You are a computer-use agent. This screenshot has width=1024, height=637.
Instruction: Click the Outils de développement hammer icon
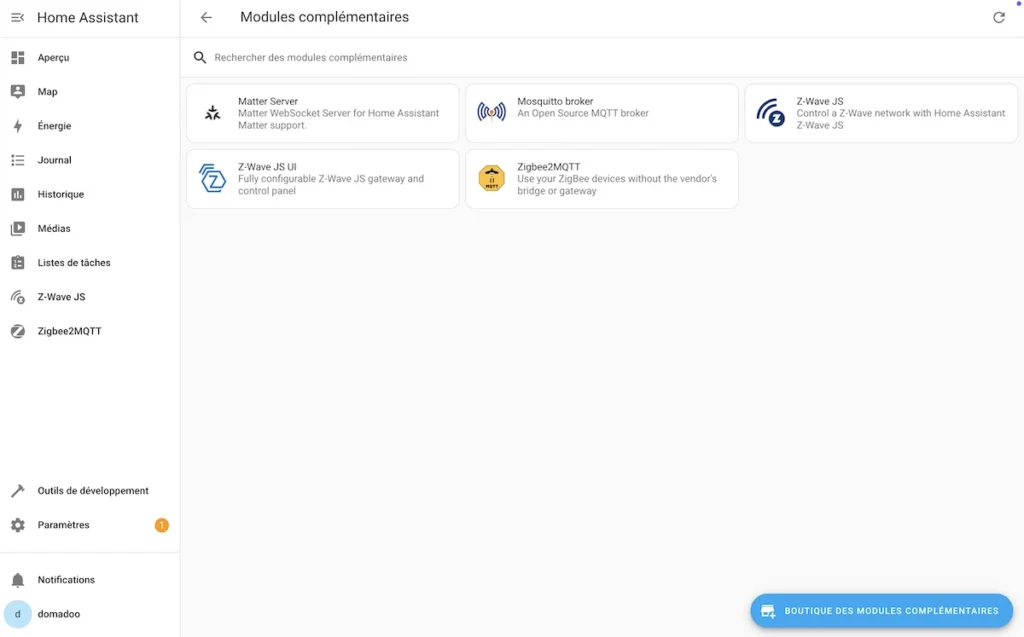pos(18,491)
